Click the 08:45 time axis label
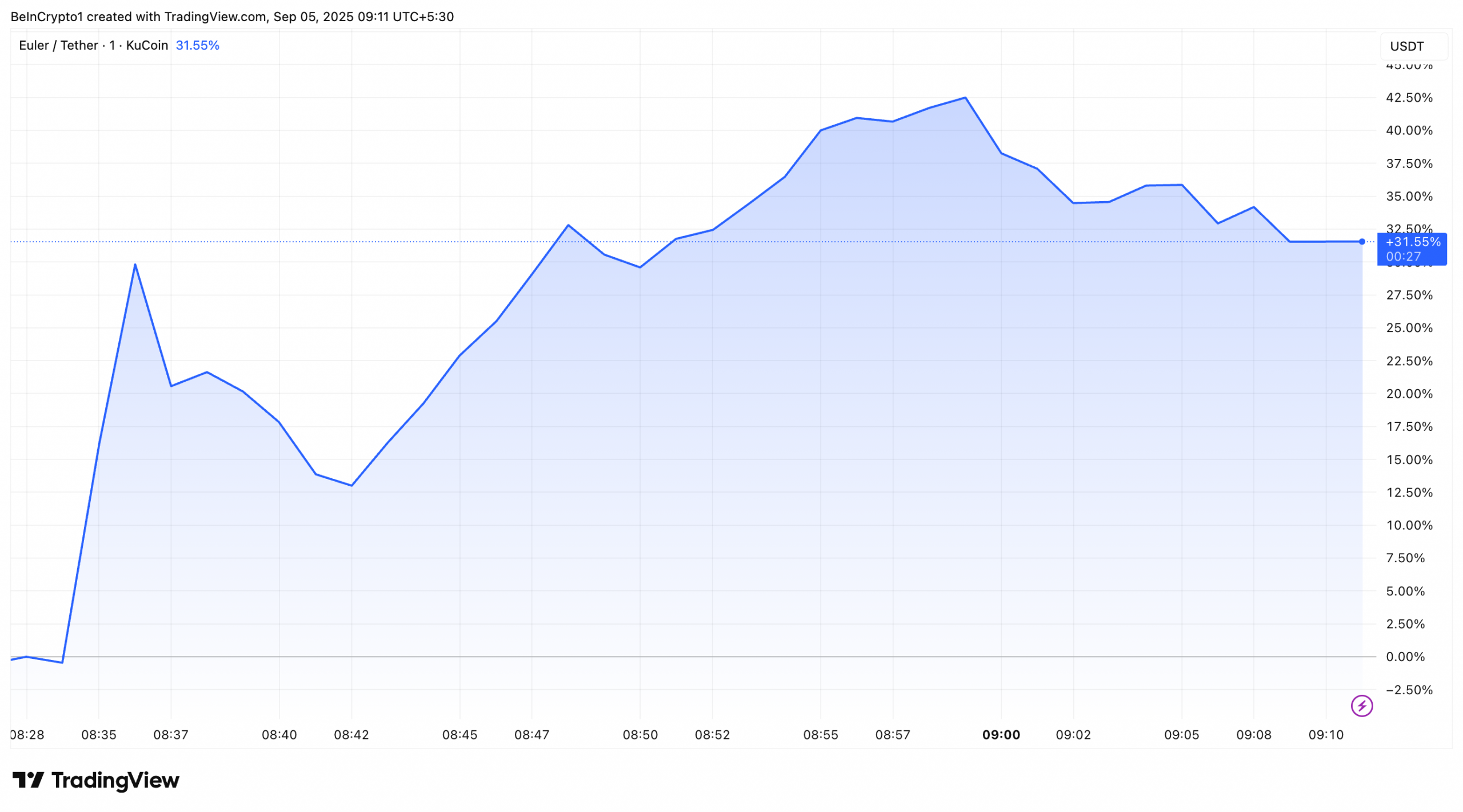The width and height of the screenshot is (1463, 812). [459, 735]
